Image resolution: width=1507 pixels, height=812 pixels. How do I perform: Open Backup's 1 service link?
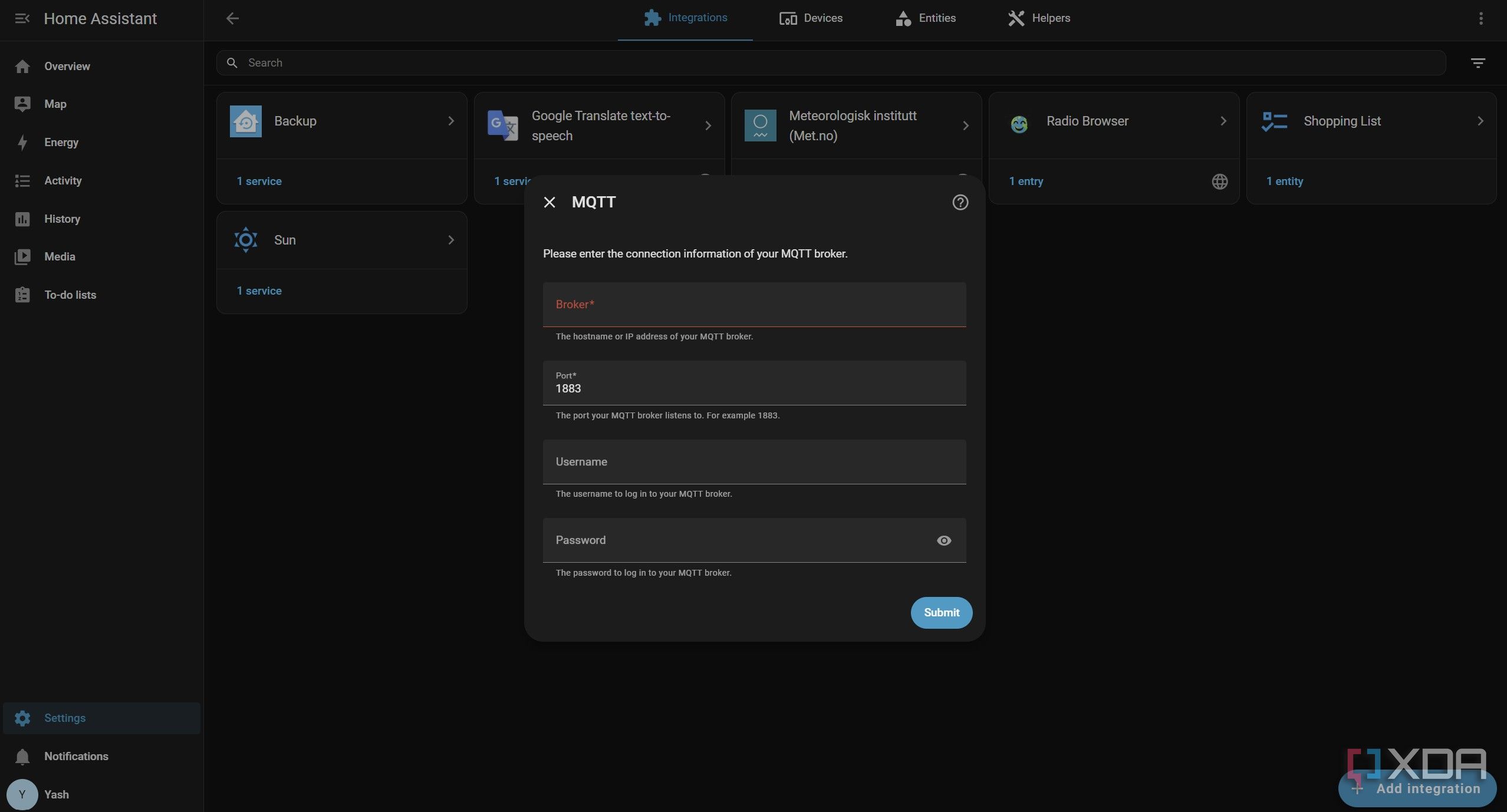[259, 181]
